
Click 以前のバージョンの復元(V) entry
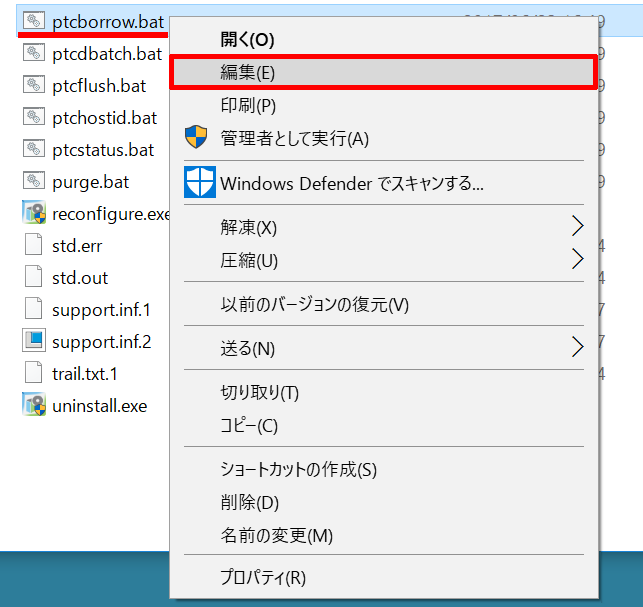314,304
